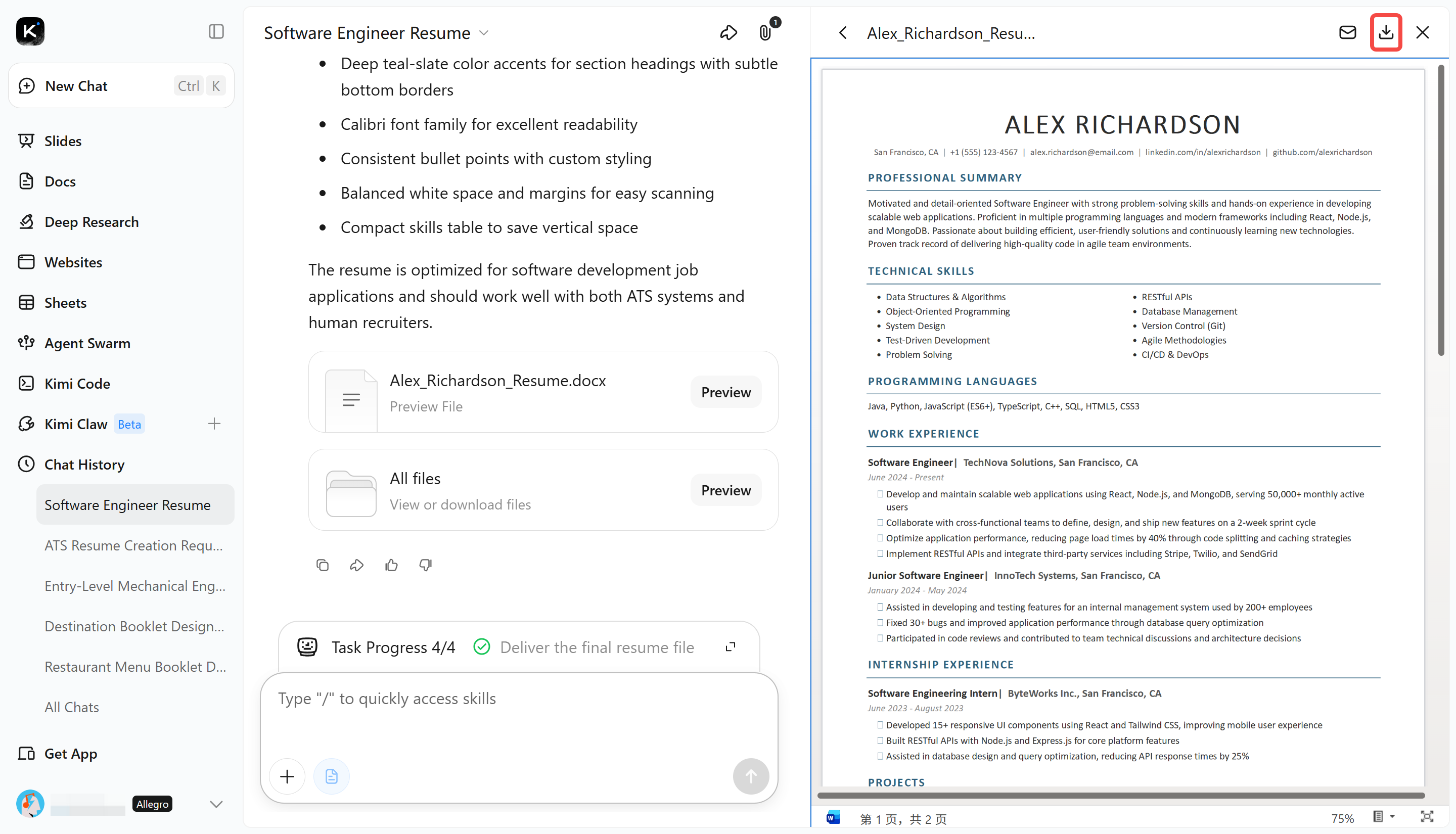Toggle fit-to-screen view in the status bar
The image size is (1456, 834).
tap(1427, 817)
